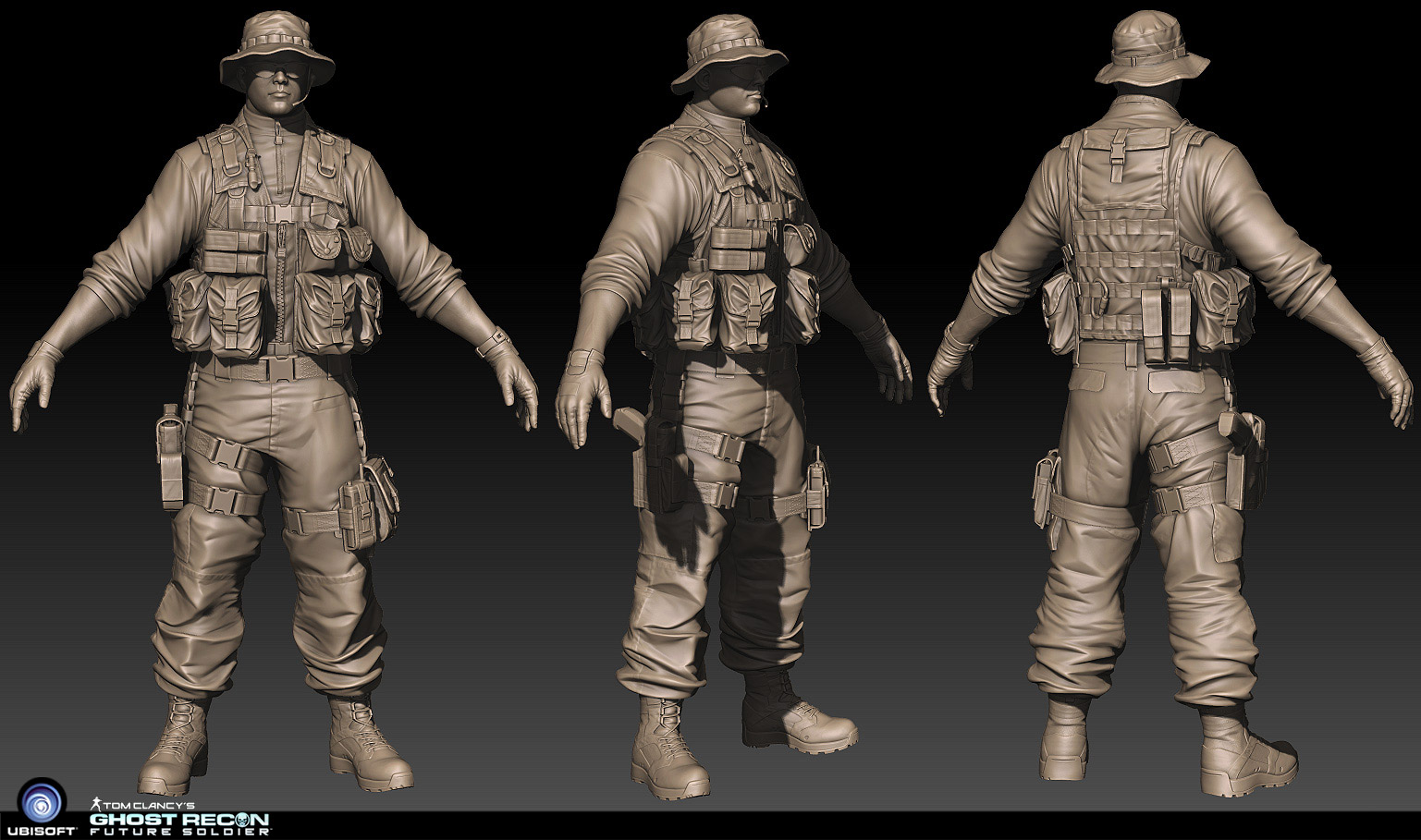This screenshot has height=840, width=1421.
Task: Click the "GHOST RECON" title text
Action: click(x=179, y=819)
